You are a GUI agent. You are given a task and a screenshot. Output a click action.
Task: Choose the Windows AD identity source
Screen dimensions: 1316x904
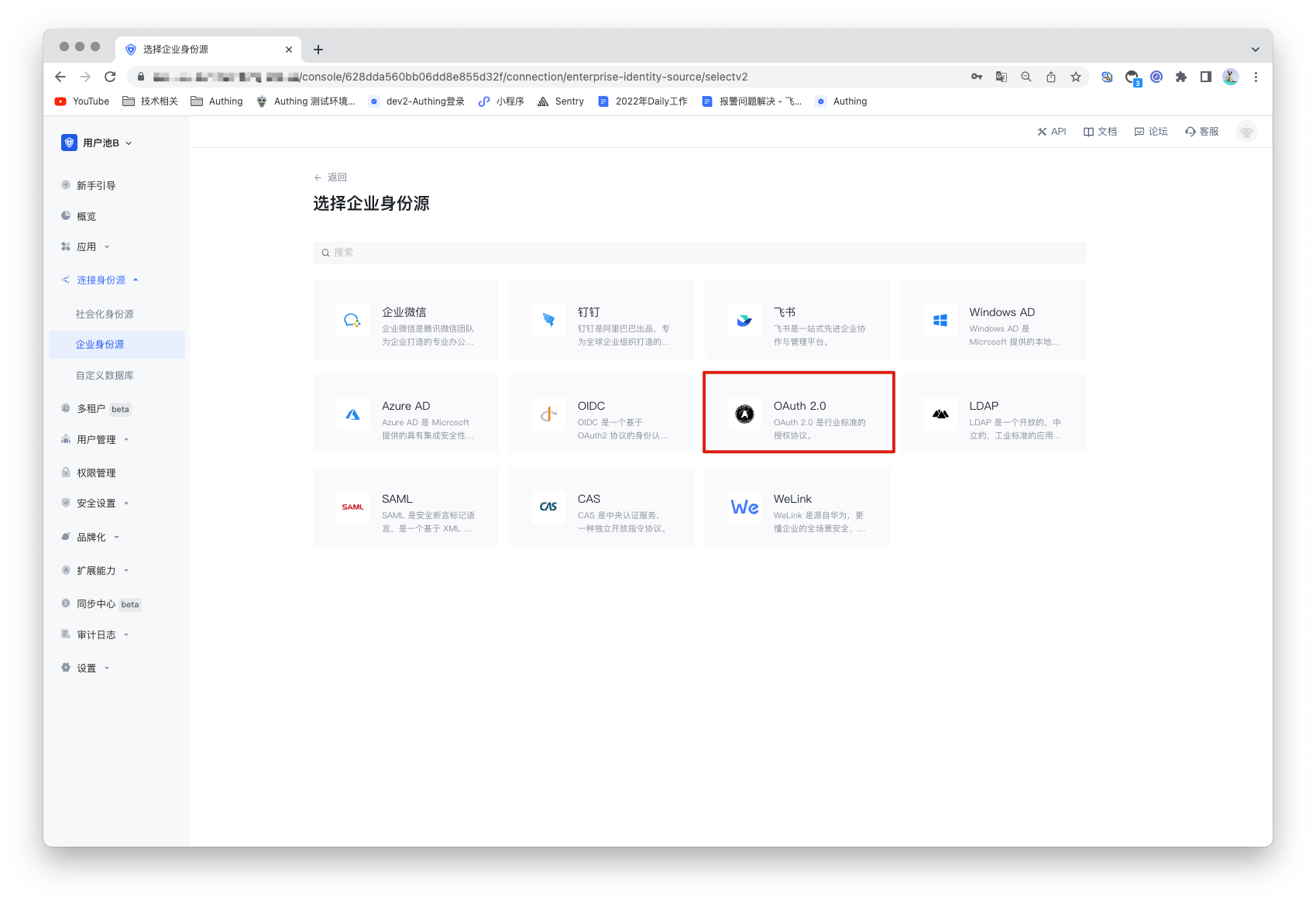pyautogui.click(x=993, y=320)
